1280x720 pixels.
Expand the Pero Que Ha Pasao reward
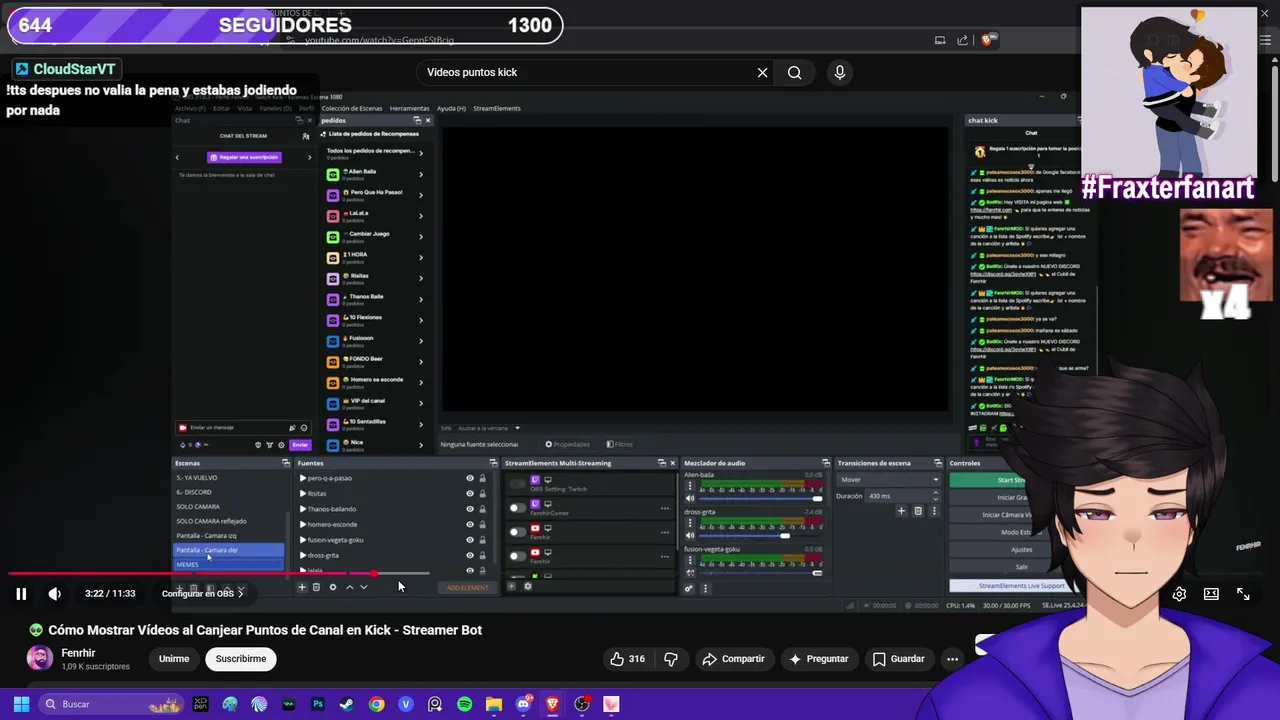pos(420,195)
